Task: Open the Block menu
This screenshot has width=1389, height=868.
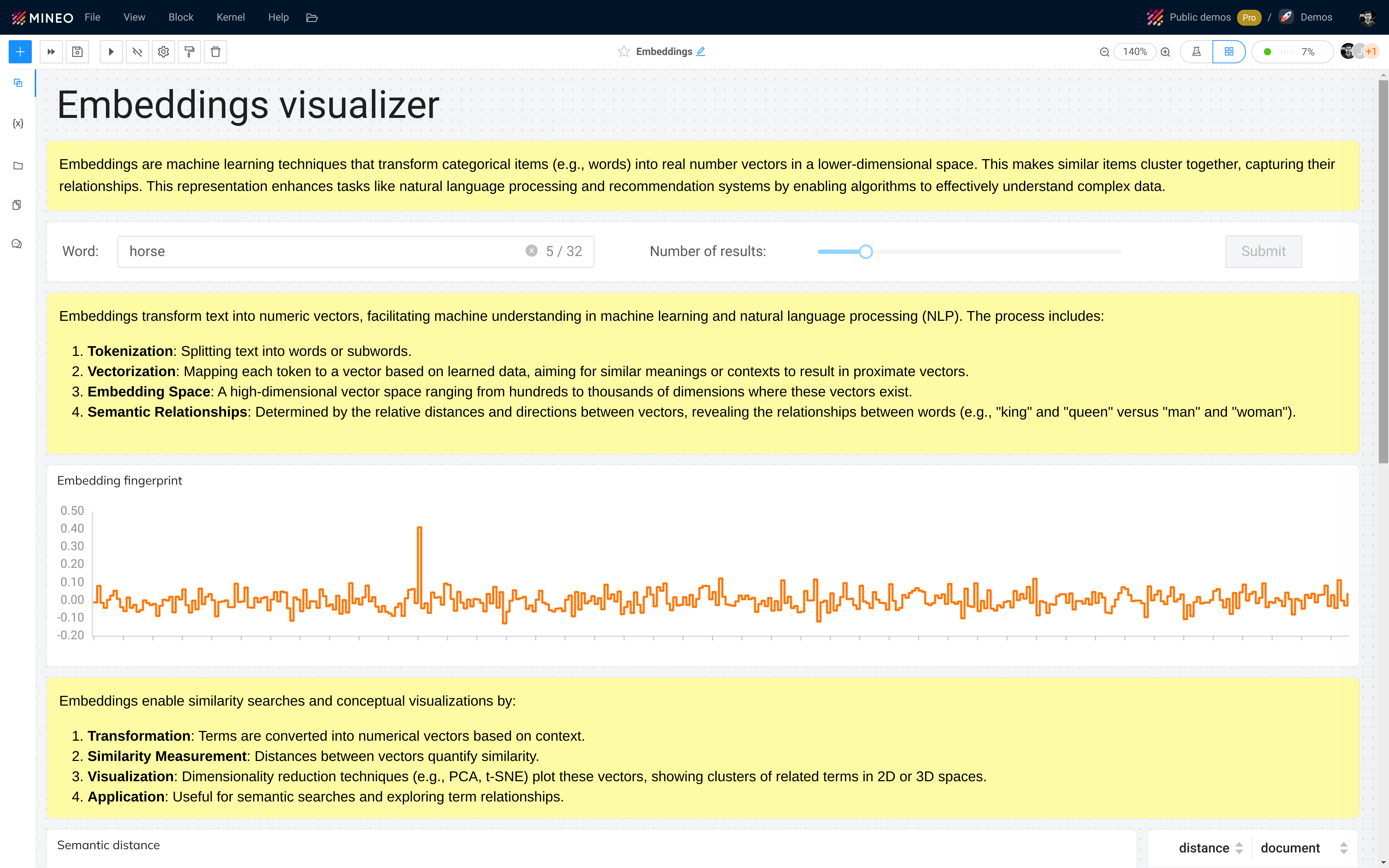Action: (x=181, y=17)
